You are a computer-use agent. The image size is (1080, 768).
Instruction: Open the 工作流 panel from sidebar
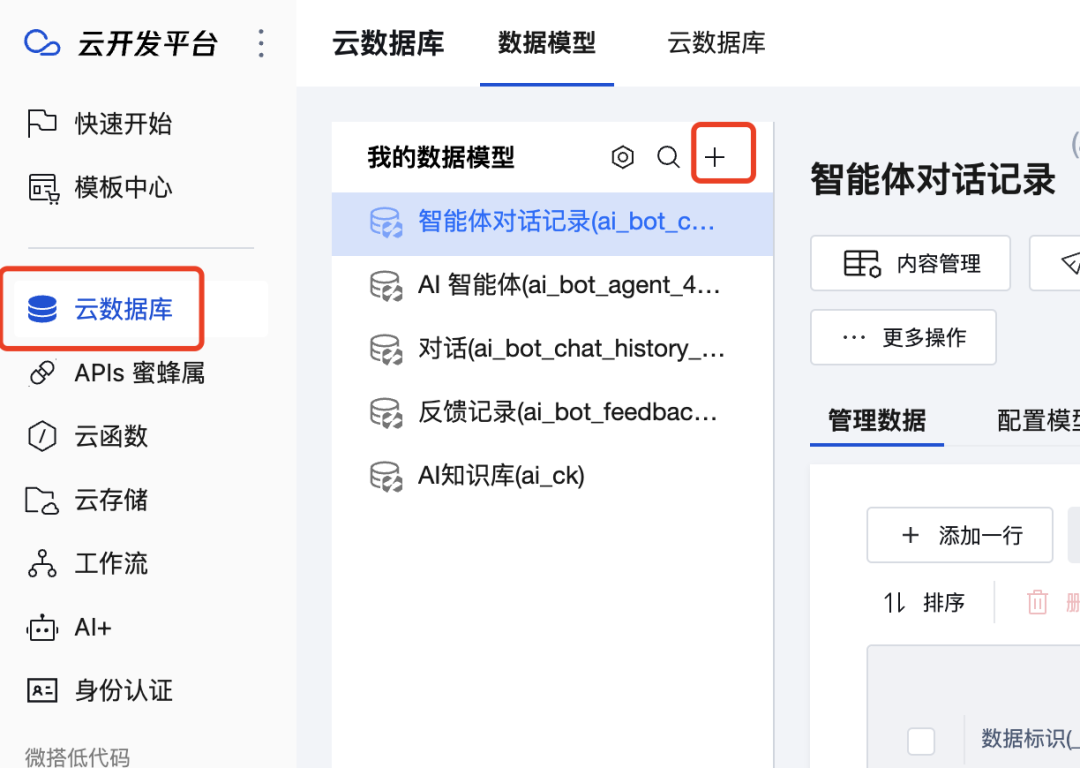(x=42, y=563)
